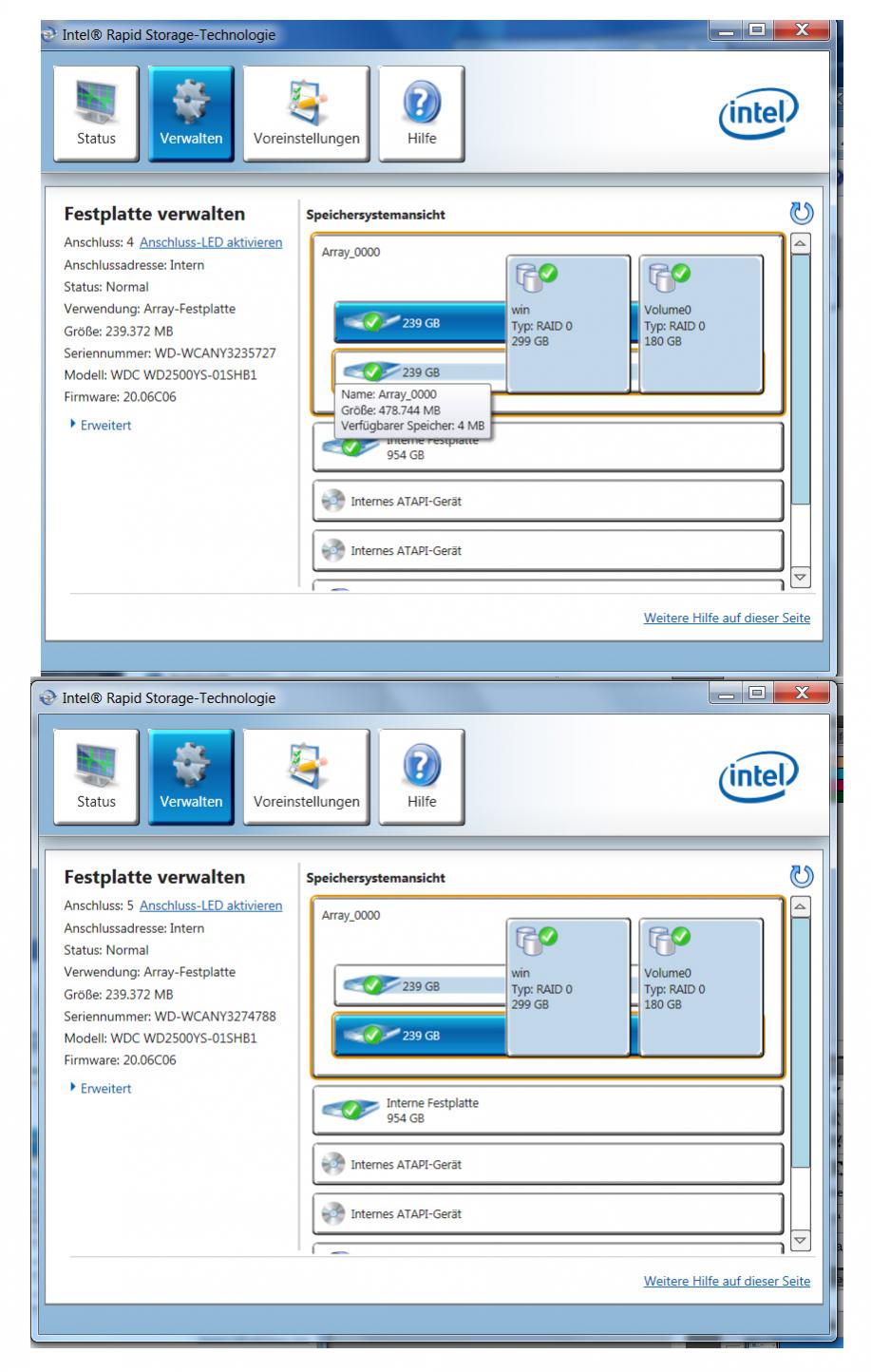Click scroll-down arrow in lower window storage view
Image resolution: width=871 pixels, height=1372 pixels.
point(801,1240)
